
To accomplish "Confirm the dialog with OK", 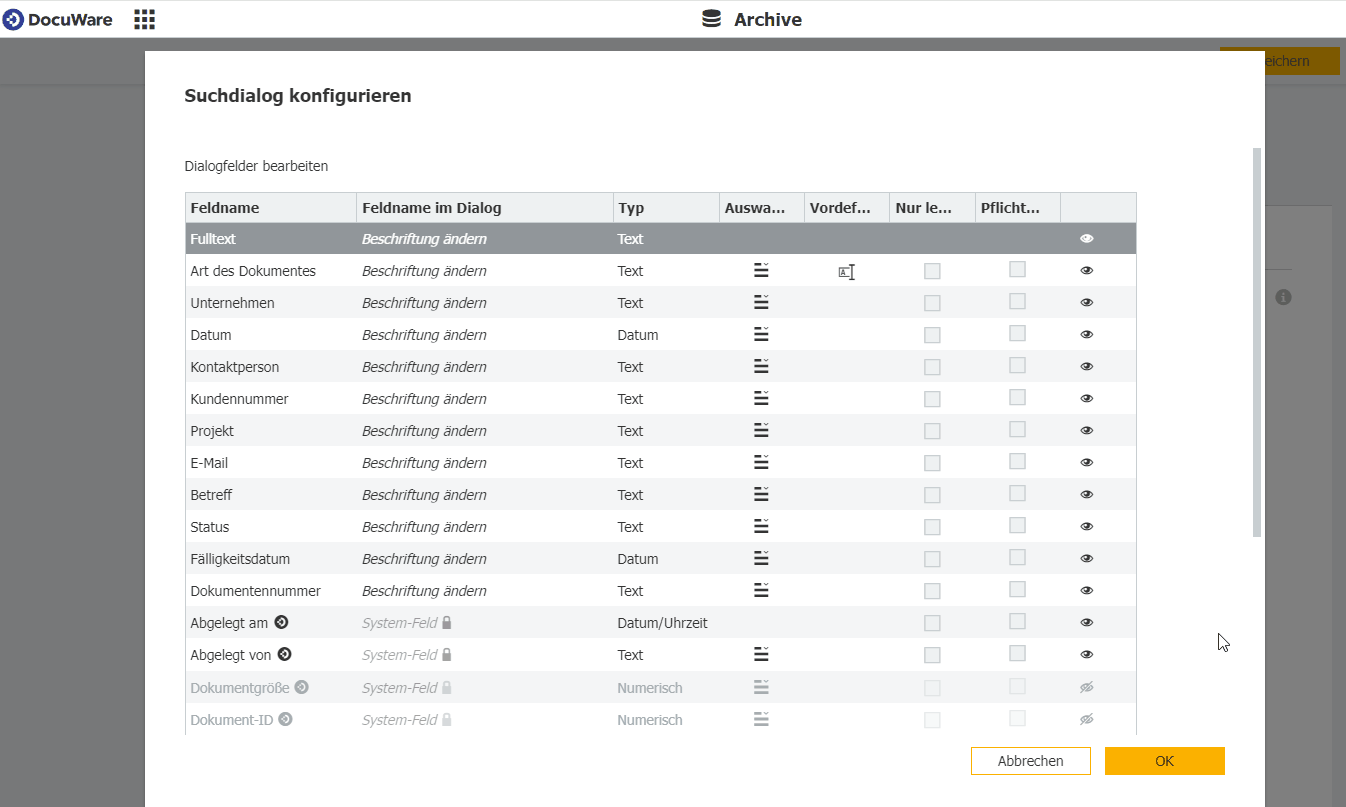I will [x=1164, y=761].
